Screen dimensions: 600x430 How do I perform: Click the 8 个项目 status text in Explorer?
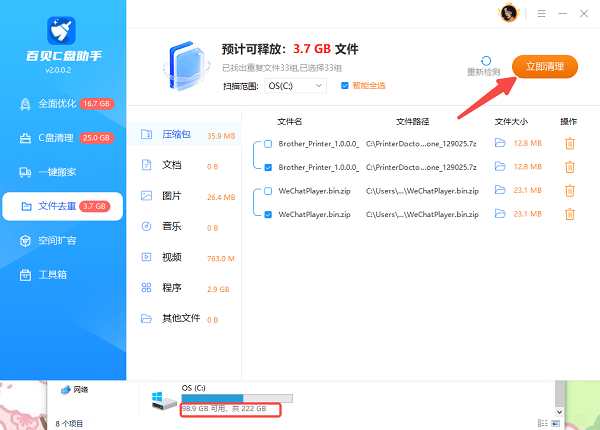69,424
